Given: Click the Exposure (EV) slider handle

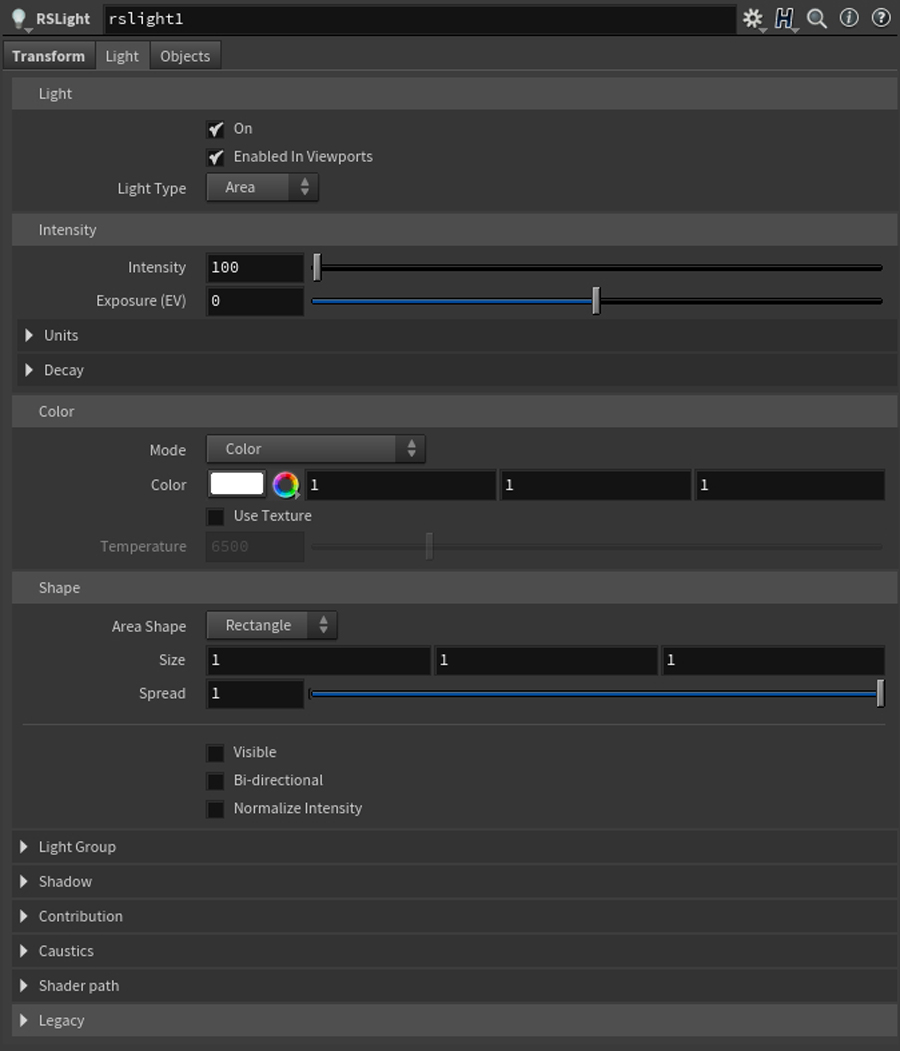Looking at the screenshot, I should [x=596, y=301].
